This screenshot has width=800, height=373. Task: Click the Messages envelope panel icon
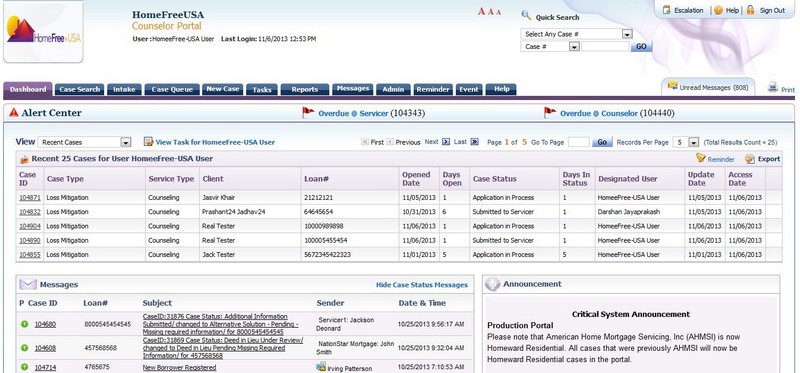(28, 284)
